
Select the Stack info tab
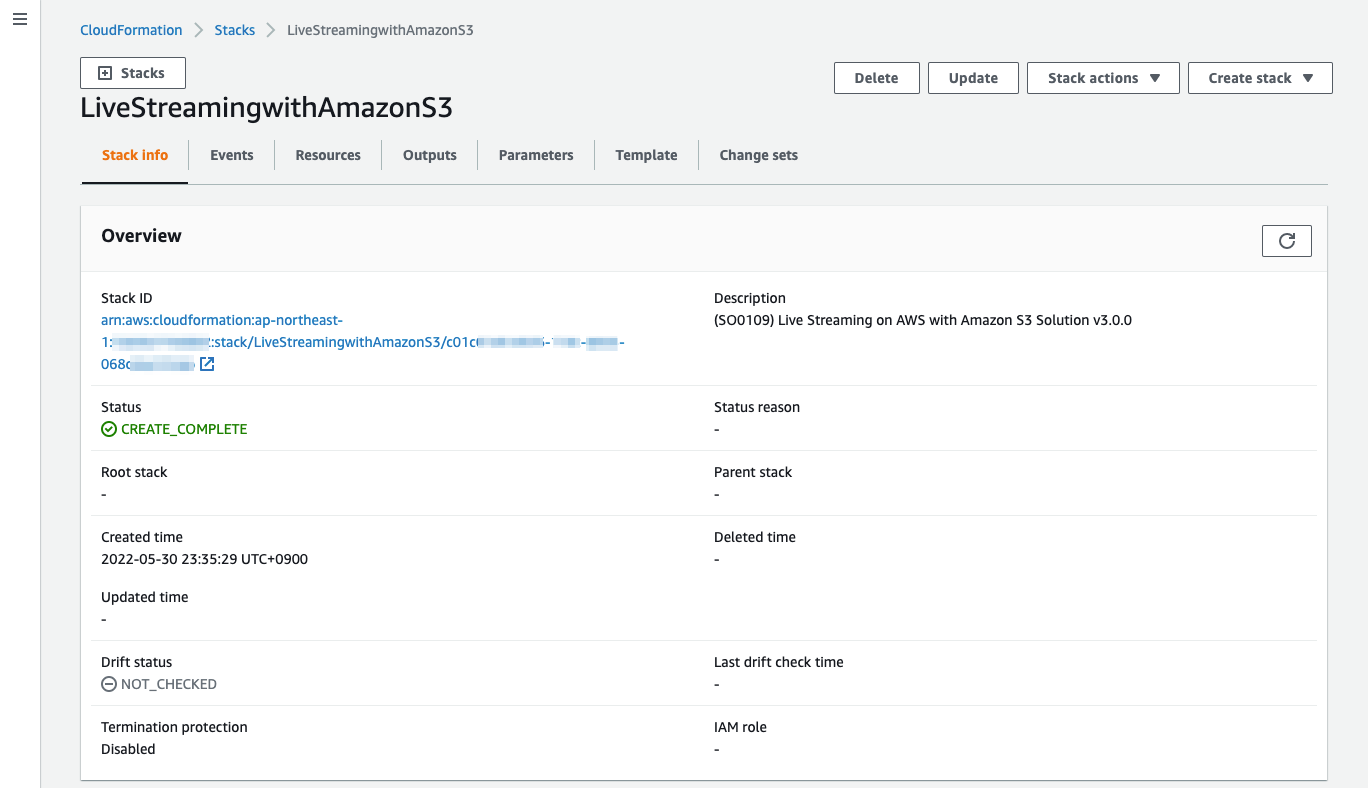135,155
